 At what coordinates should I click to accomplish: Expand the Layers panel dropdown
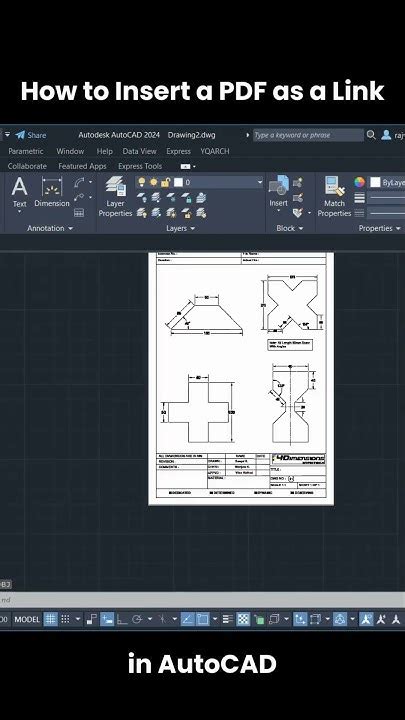coord(180,228)
